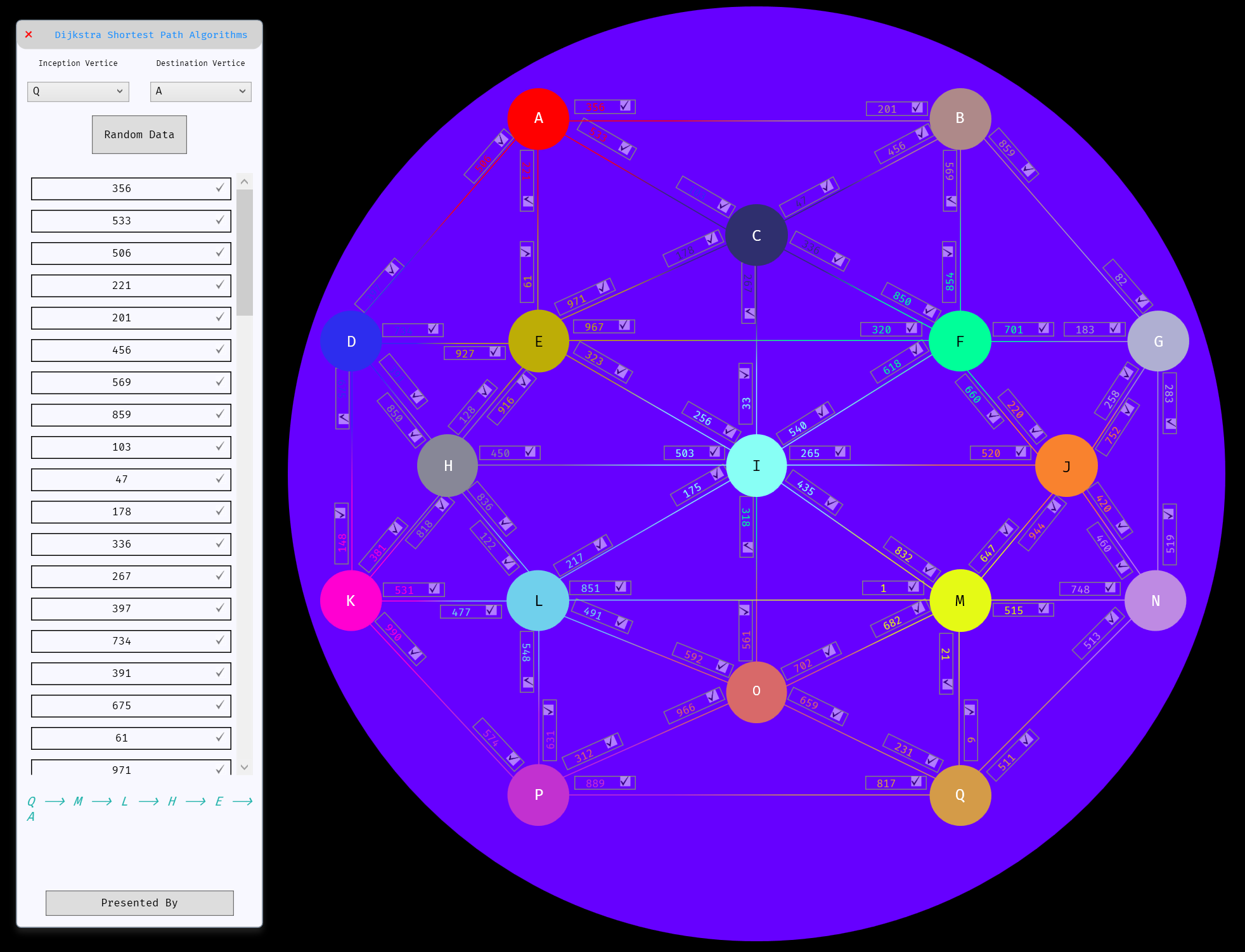The width and height of the screenshot is (1245, 952).
Task: Uncheck the 817 edge checkbox
Action: point(916,782)
